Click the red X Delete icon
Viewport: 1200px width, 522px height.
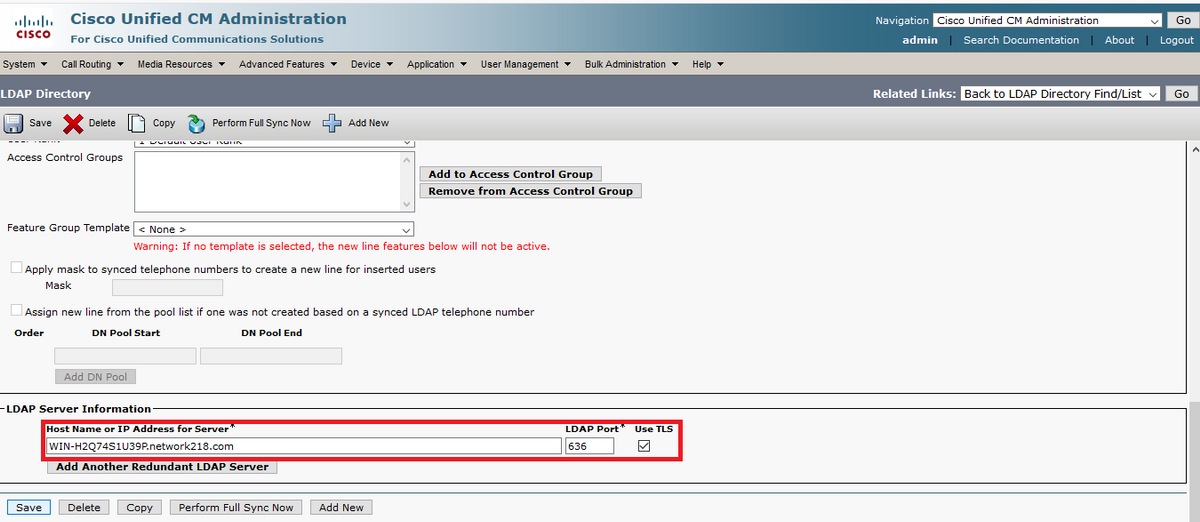tap(73, 123)
